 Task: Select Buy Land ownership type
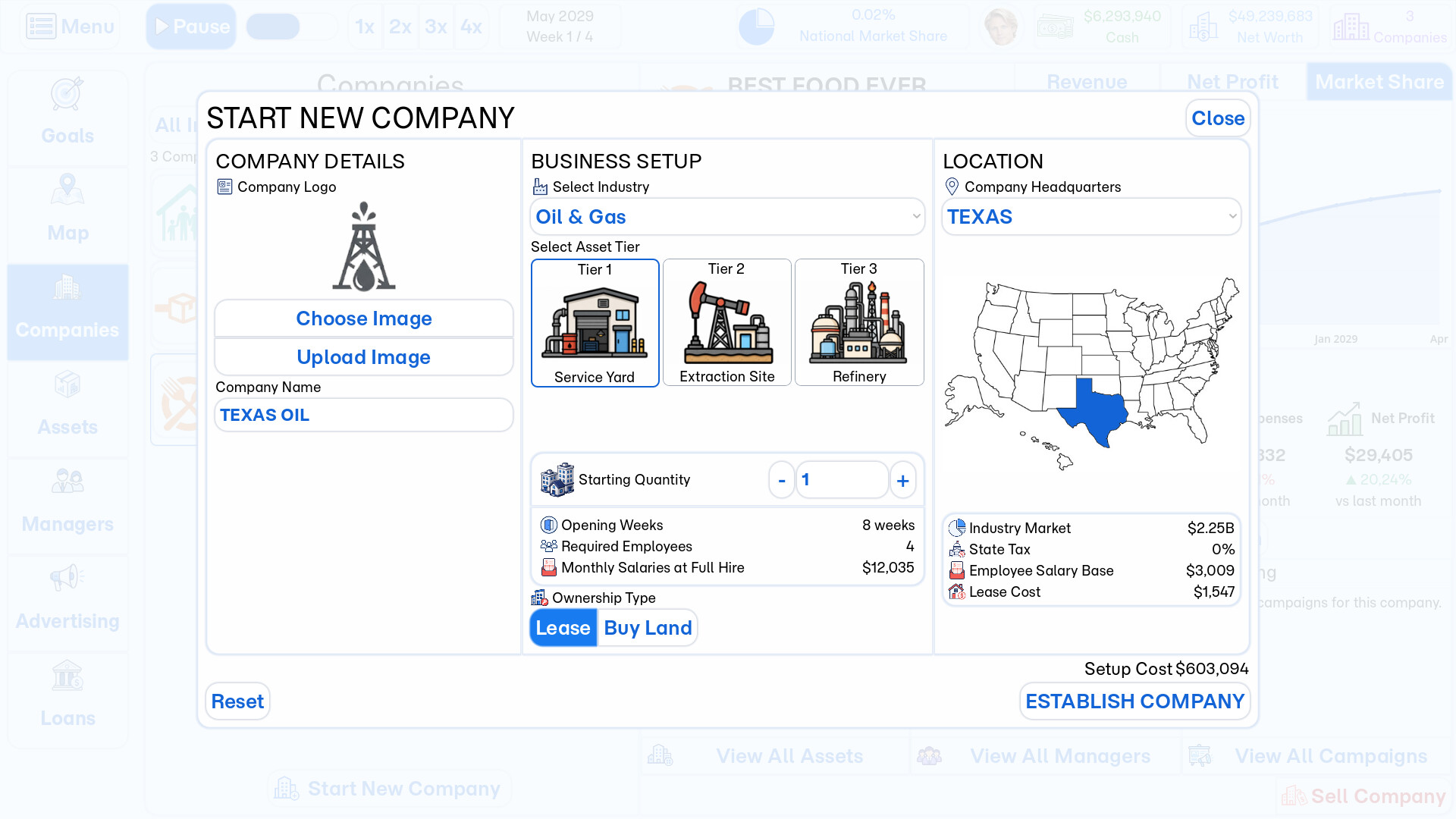click(x=648, y=628)
